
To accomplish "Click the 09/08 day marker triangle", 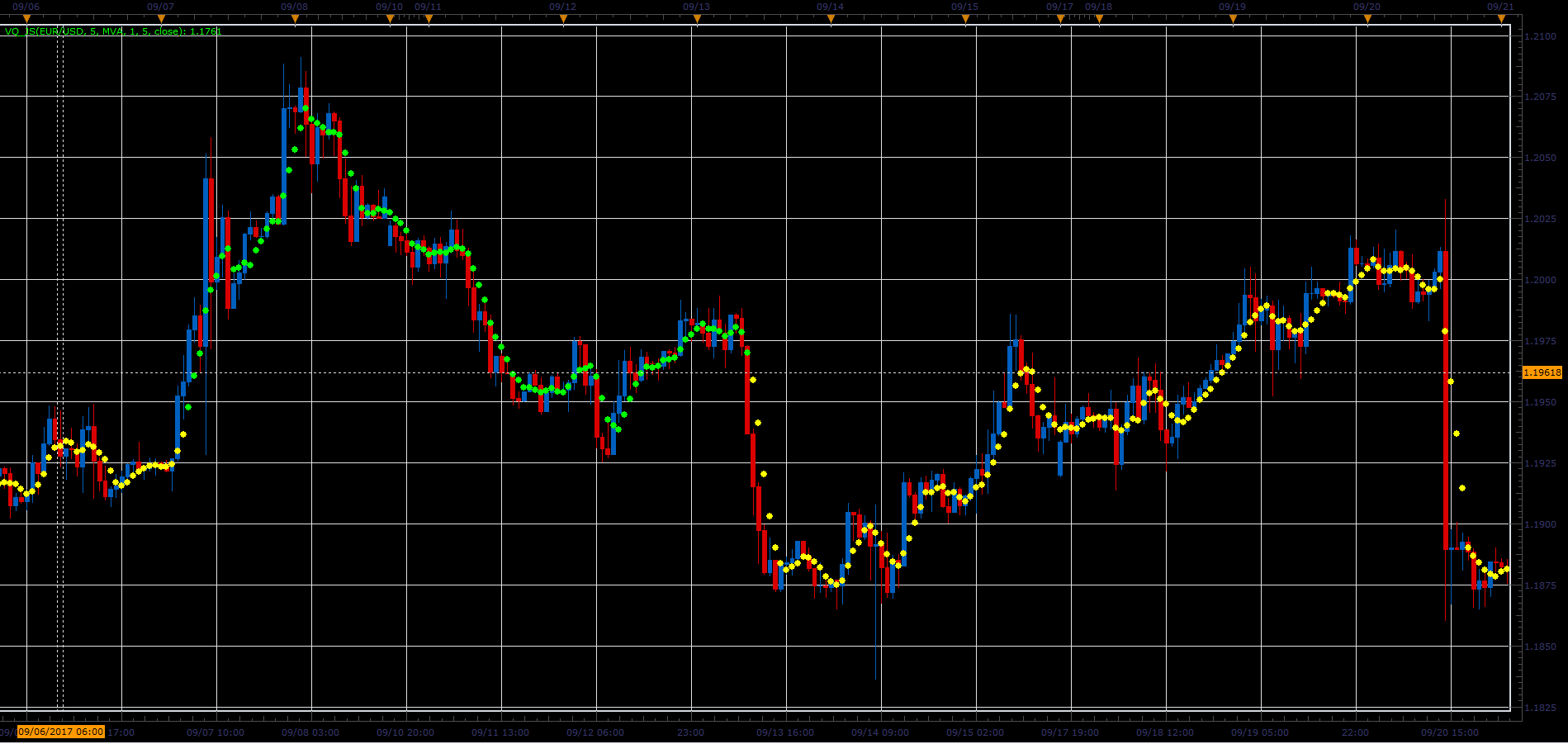I will [x=295, y=19].
